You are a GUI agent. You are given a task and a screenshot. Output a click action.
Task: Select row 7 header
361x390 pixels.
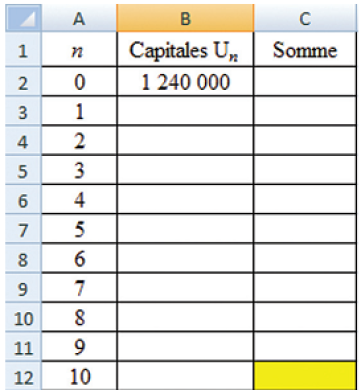[x=23, y=229]
